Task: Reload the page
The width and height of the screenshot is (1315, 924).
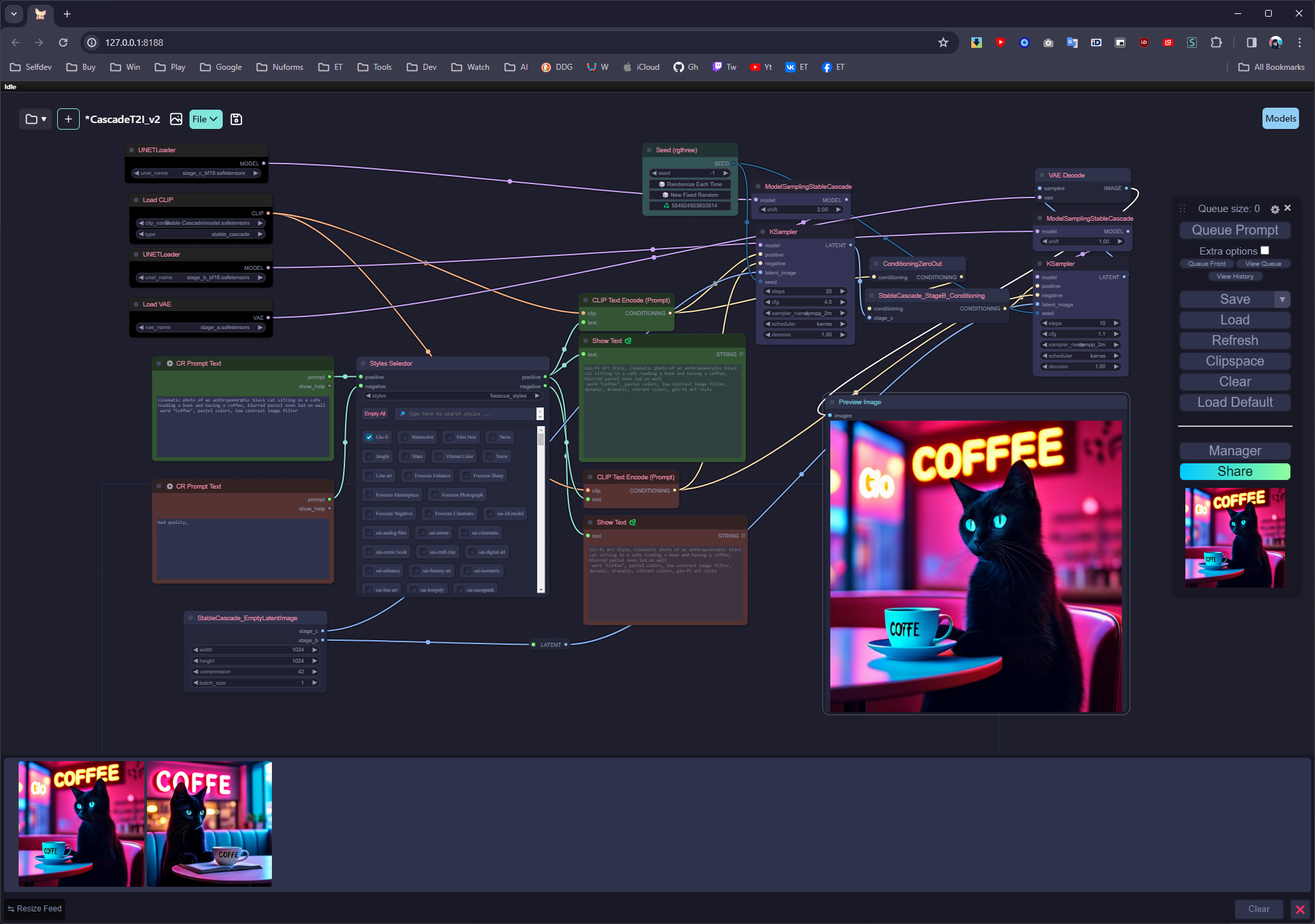Action: pos(63,43)
